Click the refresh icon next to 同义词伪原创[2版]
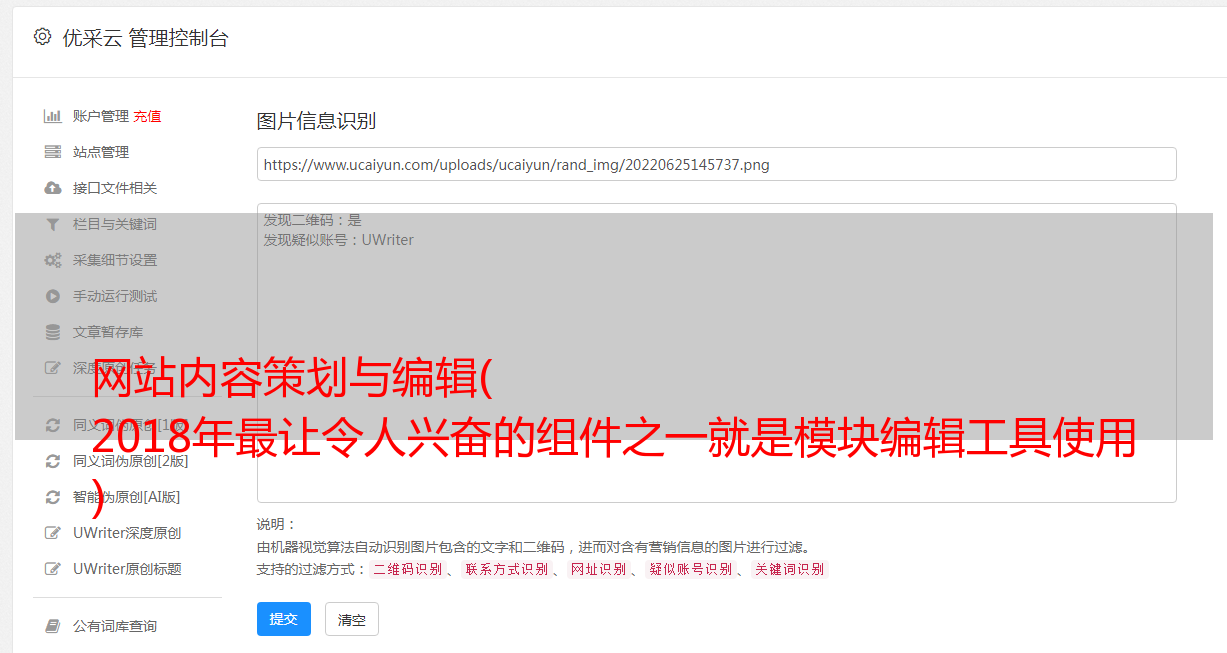The height and width of the screenshot is (653, 1227). 53,461
